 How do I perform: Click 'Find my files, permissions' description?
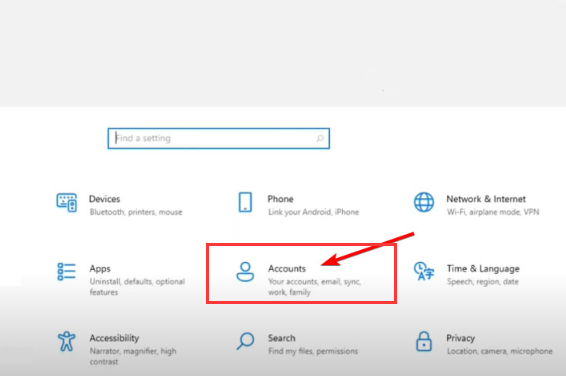pyautogui.click(x=313, y=351)
